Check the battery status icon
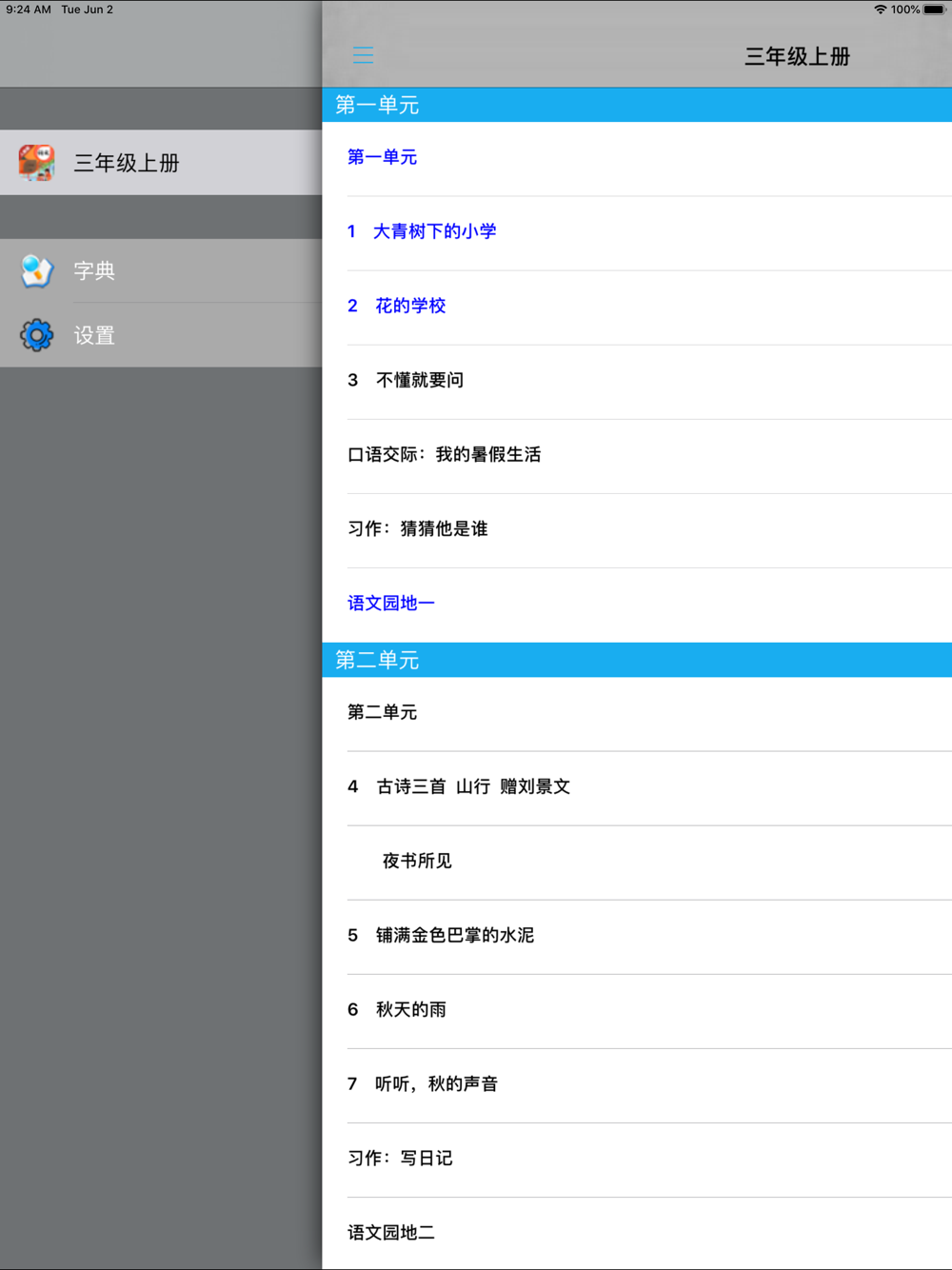 pos(934,10)
